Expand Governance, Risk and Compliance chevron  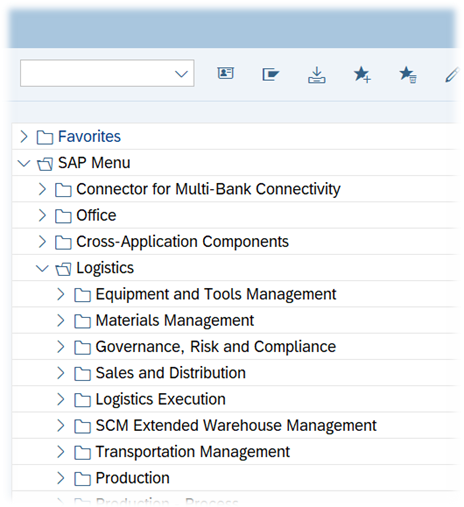click(61, 347)
